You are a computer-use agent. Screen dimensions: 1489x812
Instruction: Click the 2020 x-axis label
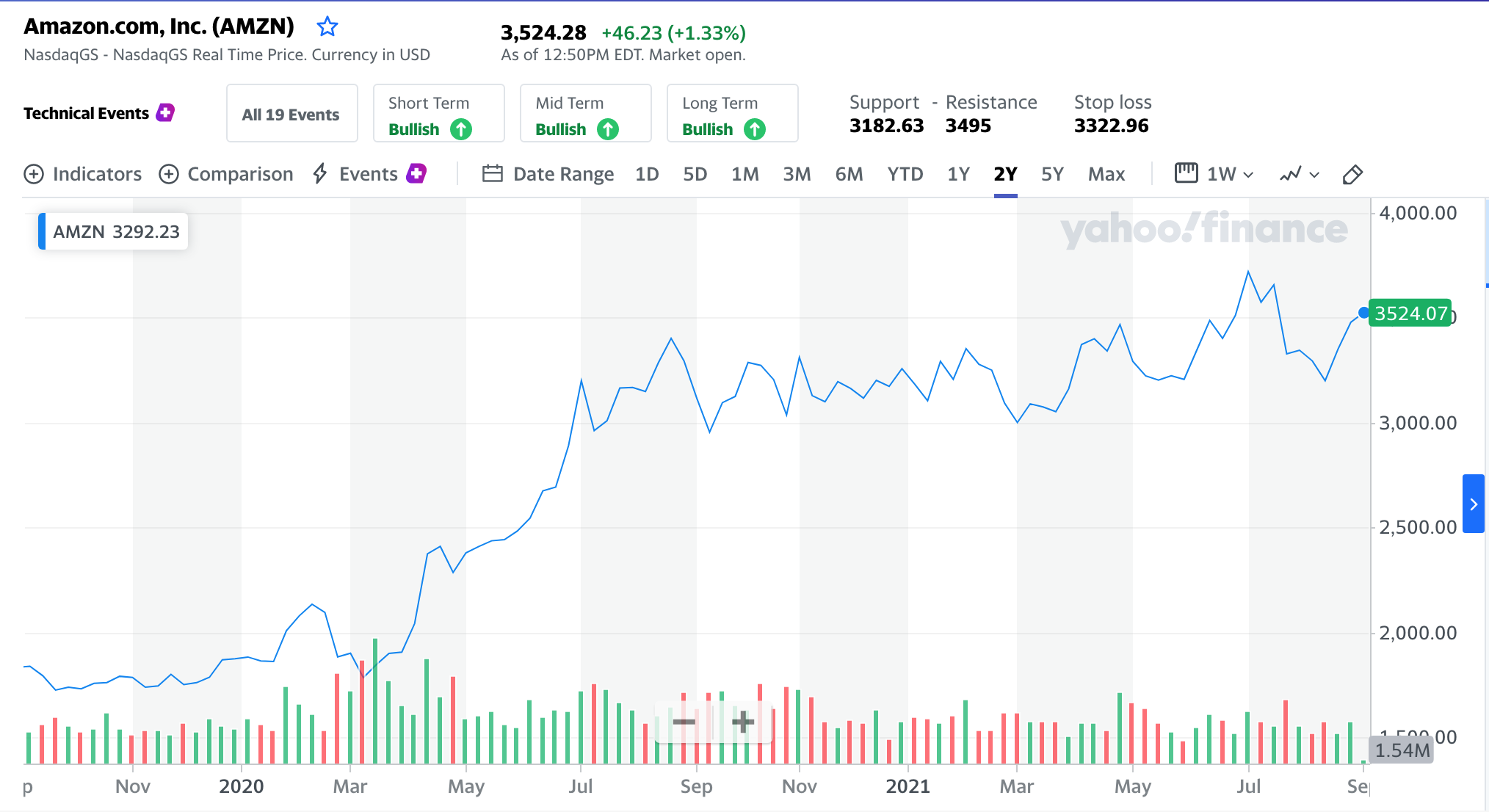coord(241,786)
